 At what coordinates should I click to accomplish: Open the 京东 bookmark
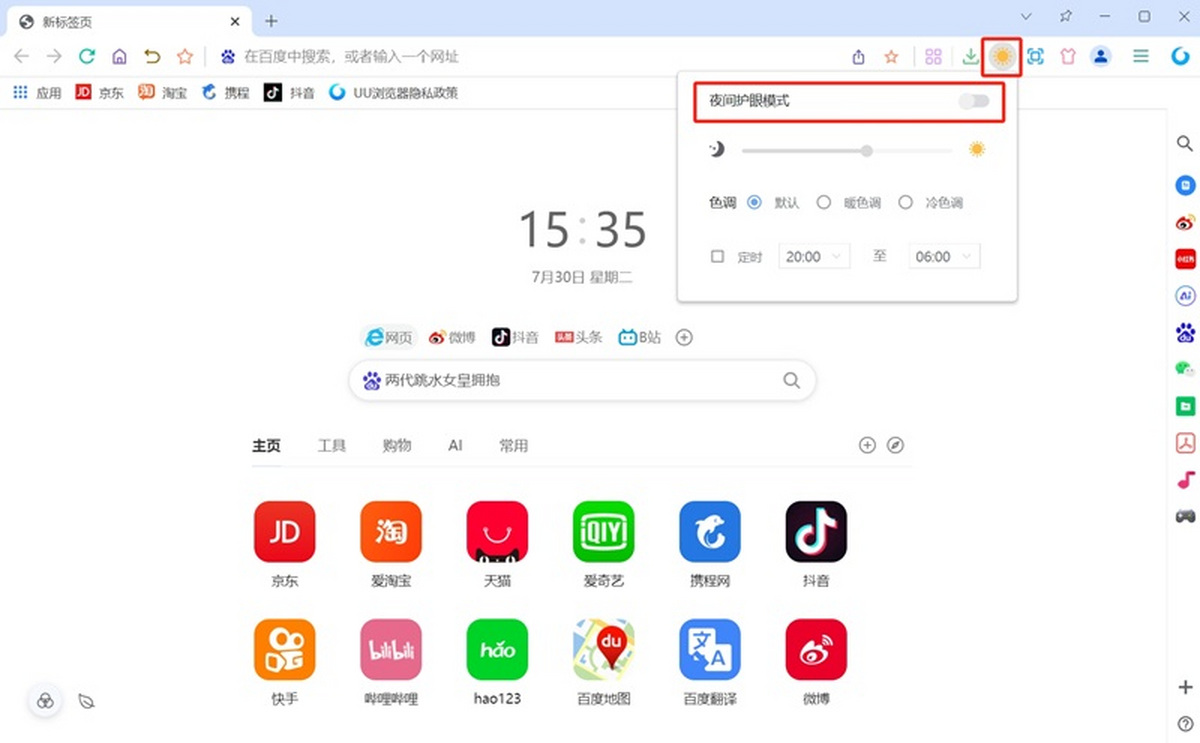[99, 92]
